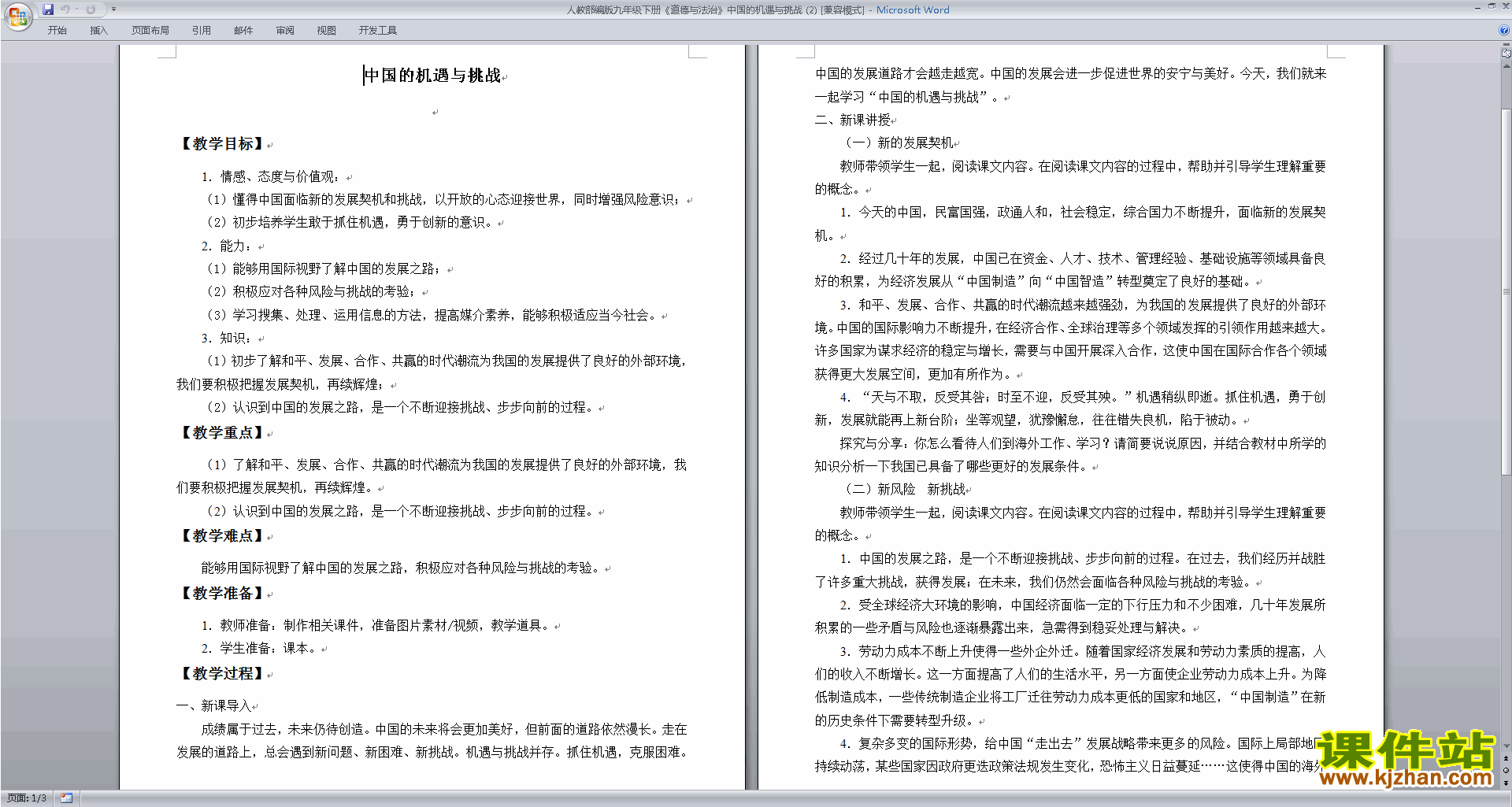
Task: Click the paragraph starting 探究与分享
Action: pyautogui.click(x=1070, y=455)
